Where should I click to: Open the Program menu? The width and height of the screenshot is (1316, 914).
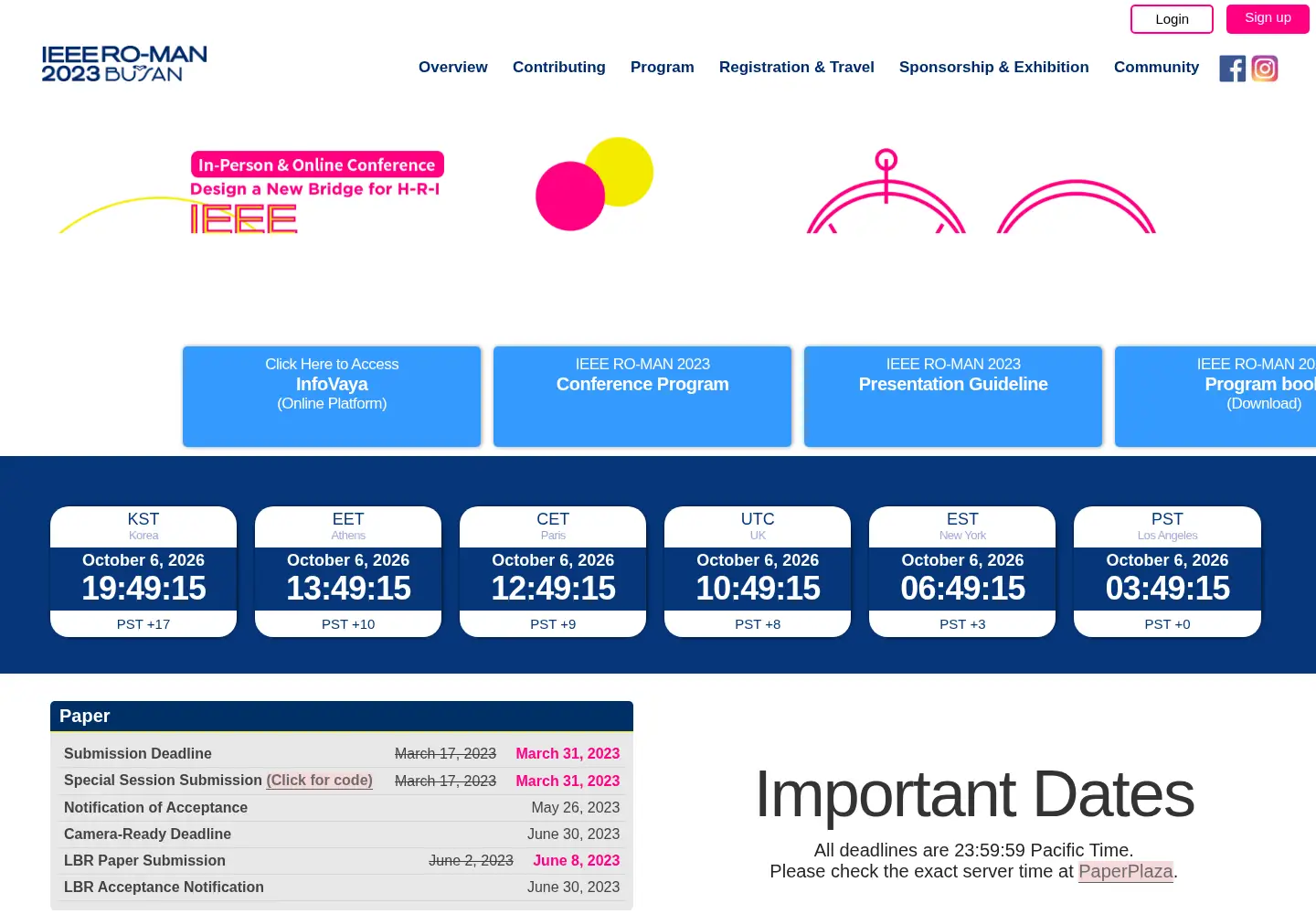click(663, 67)
